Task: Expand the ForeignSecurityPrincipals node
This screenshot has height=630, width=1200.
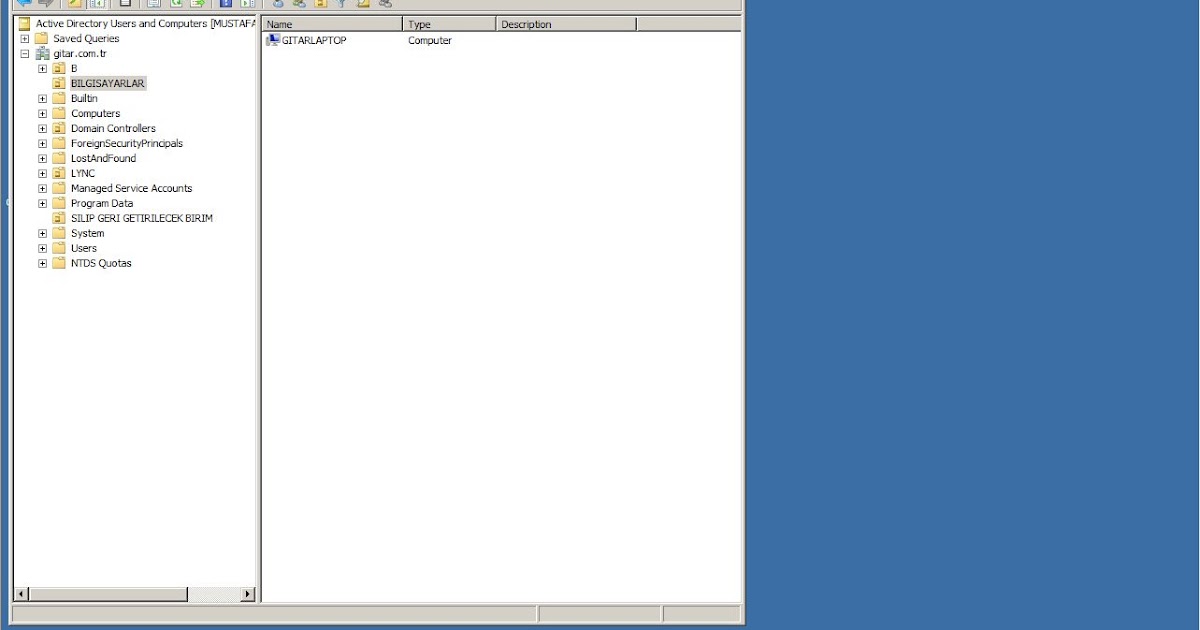Action: pyautogui.click(x=42, y=144)
